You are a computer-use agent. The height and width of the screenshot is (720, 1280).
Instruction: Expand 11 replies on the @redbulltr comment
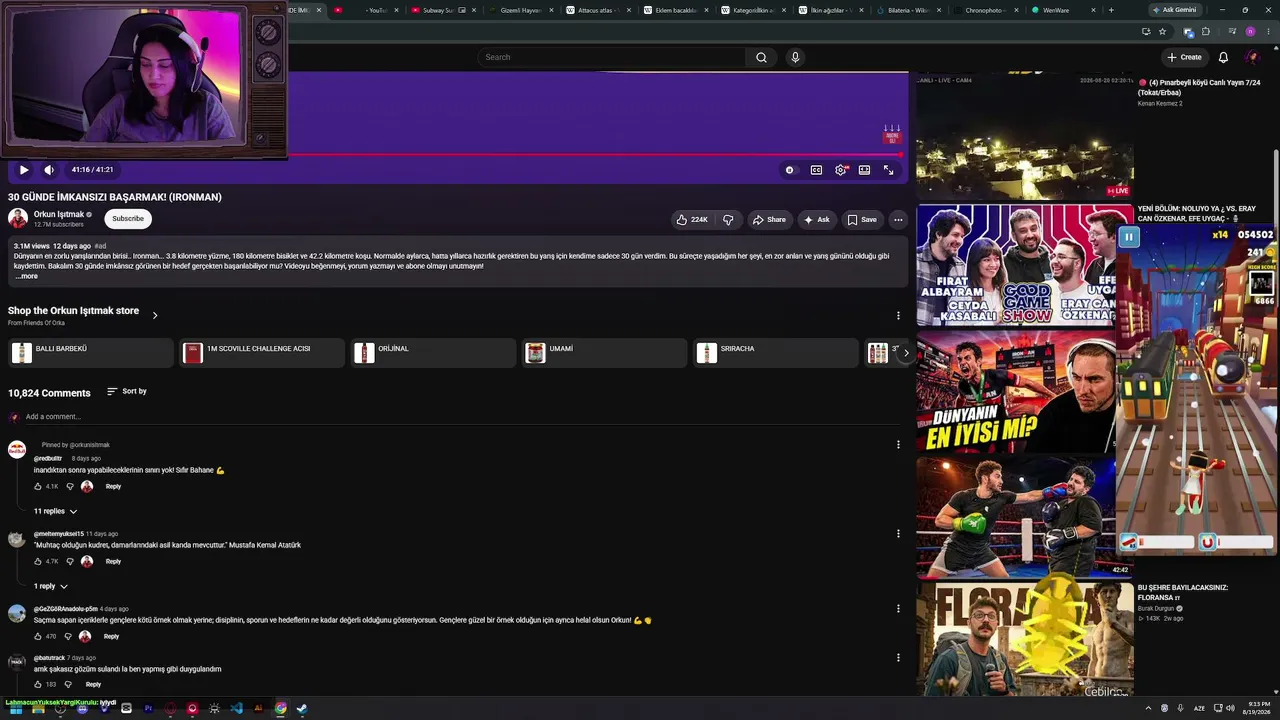pyautogui.click(x=56, y=511)
